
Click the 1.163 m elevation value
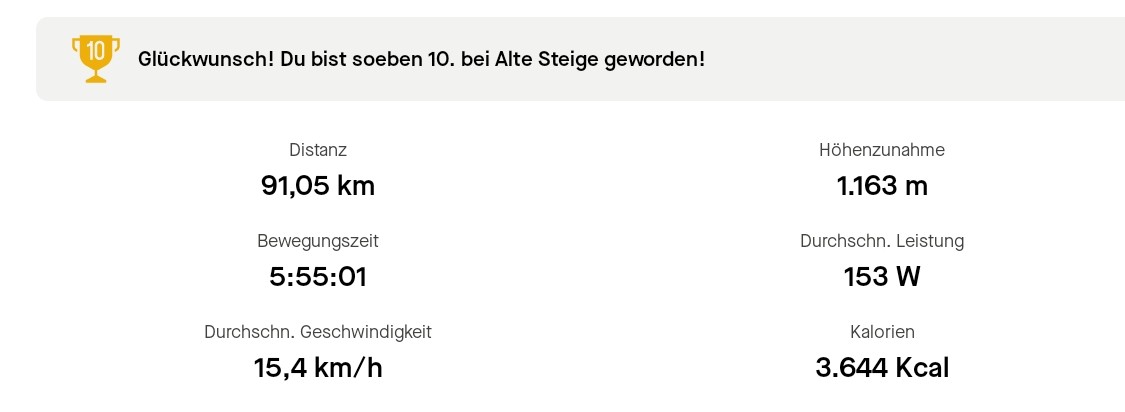(x=881, y=186)
